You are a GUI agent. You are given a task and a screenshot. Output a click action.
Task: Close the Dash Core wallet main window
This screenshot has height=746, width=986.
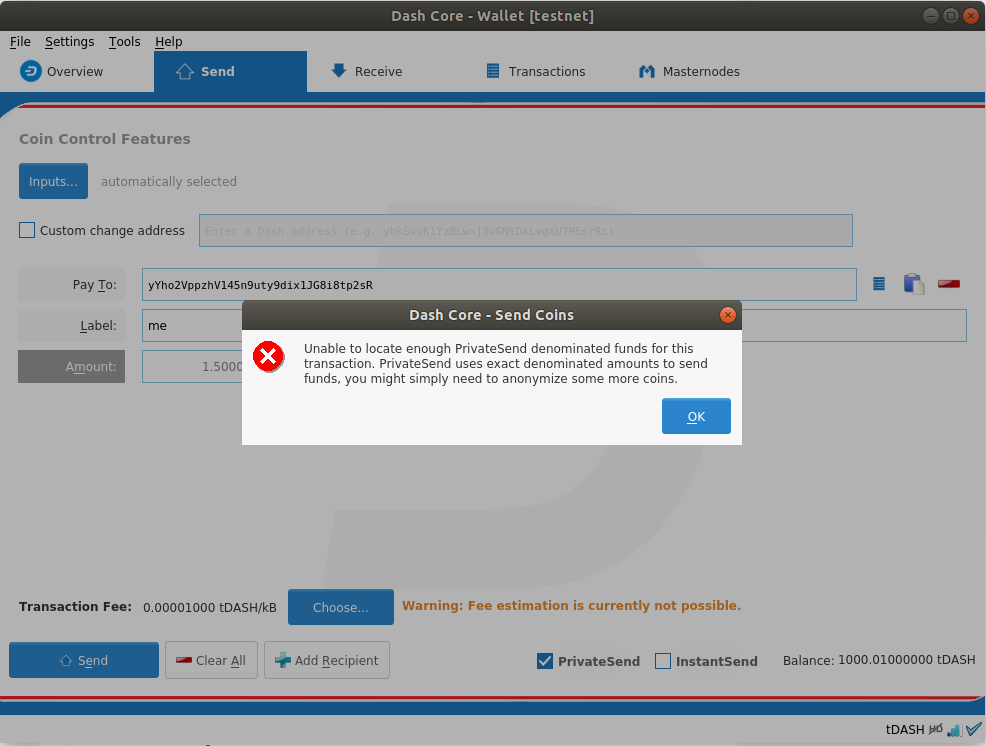click(972, 16)
